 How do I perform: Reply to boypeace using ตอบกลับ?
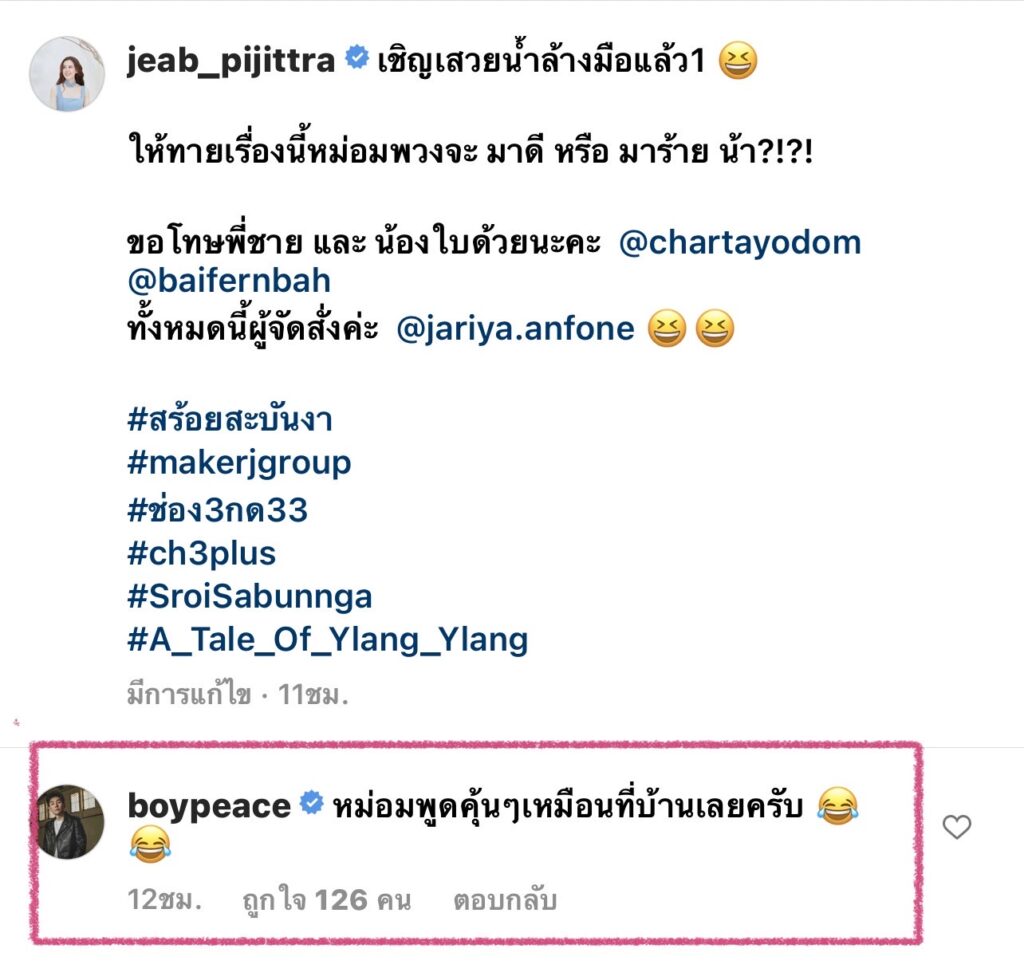pyautogui.click(x=505, y=900)
